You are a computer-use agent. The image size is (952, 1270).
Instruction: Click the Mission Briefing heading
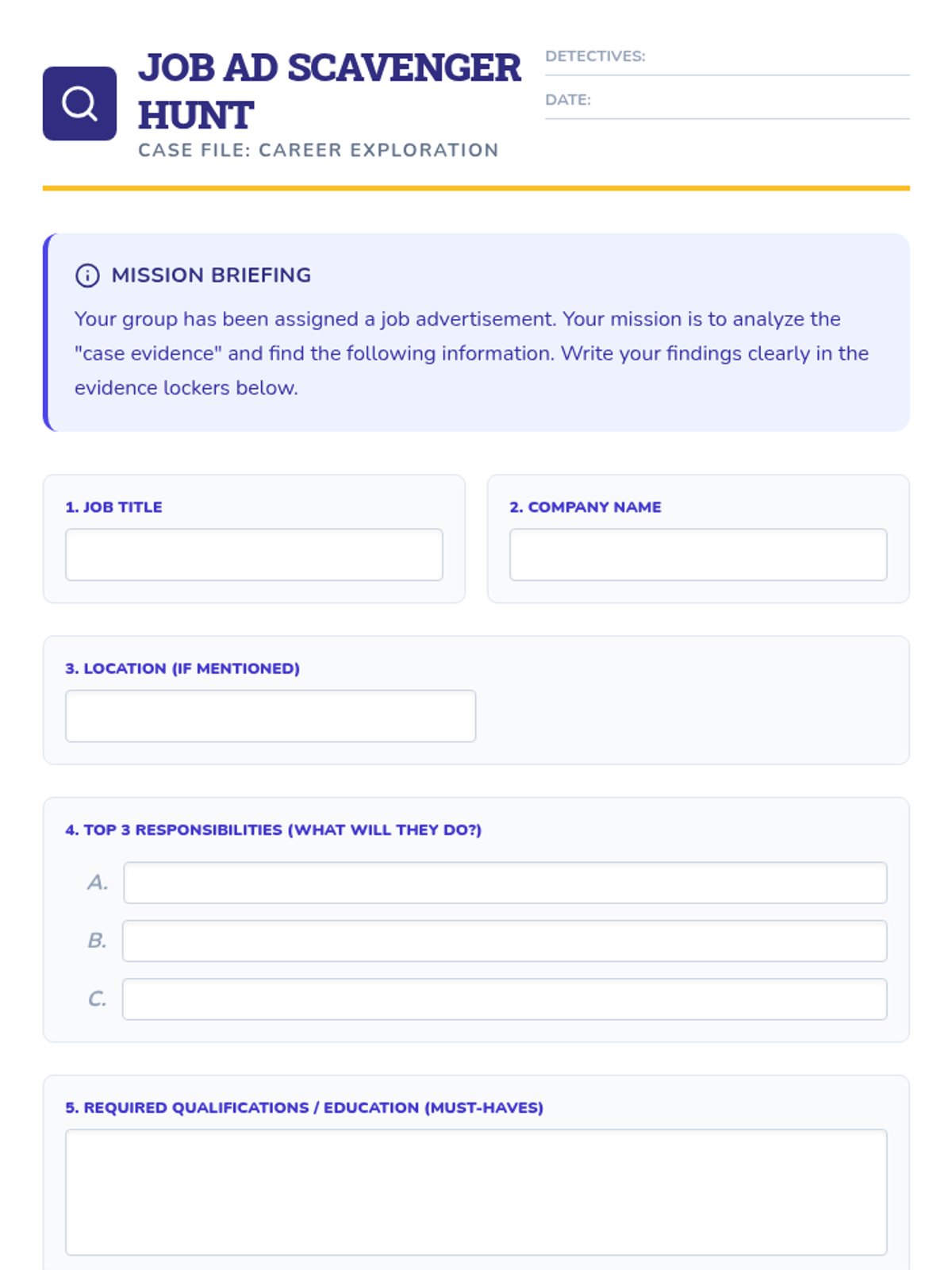pos(211,275)
